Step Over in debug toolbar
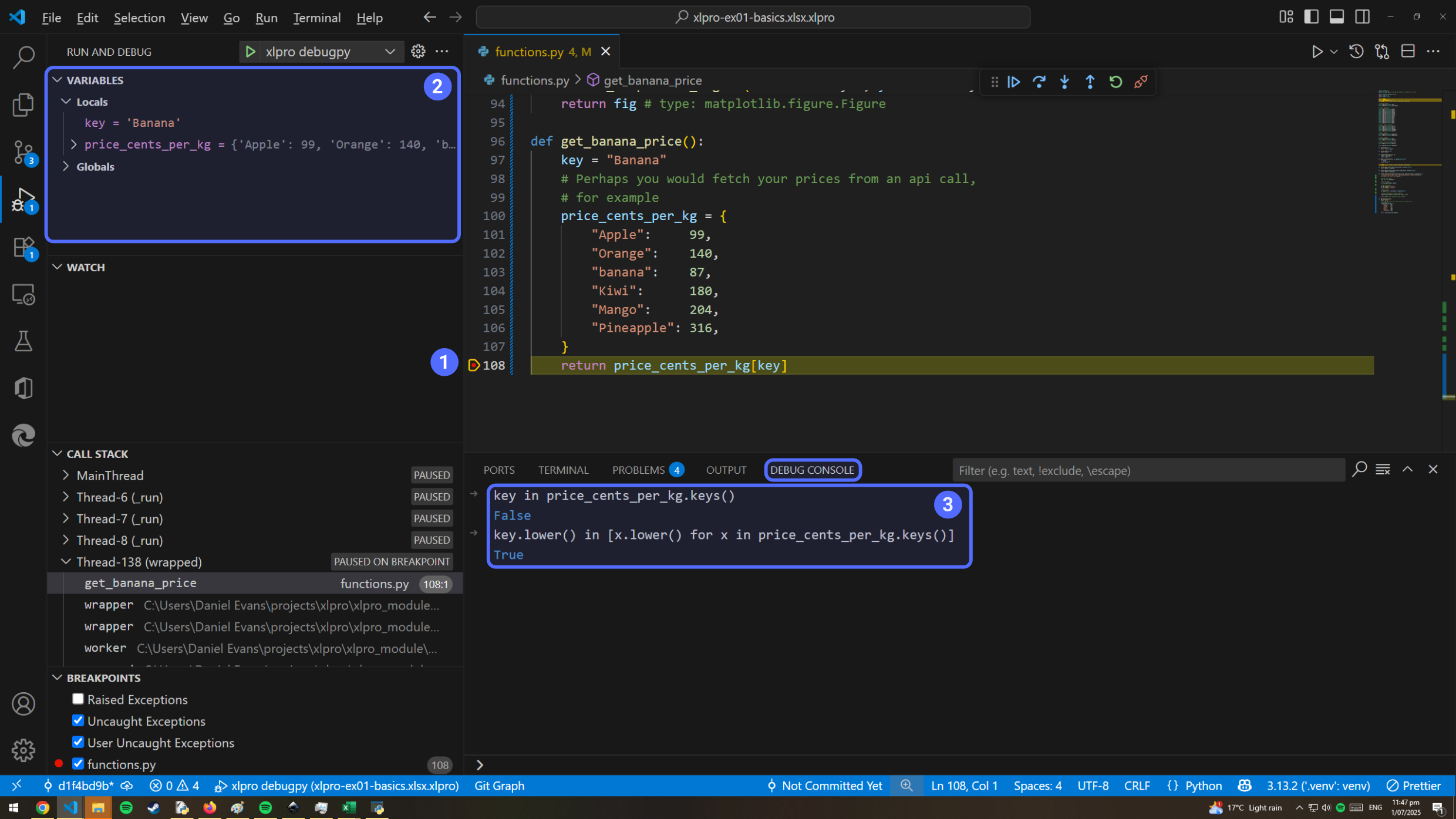Image resolution: width=1456 pixels, height=819 pixels. coord(1039,82)
